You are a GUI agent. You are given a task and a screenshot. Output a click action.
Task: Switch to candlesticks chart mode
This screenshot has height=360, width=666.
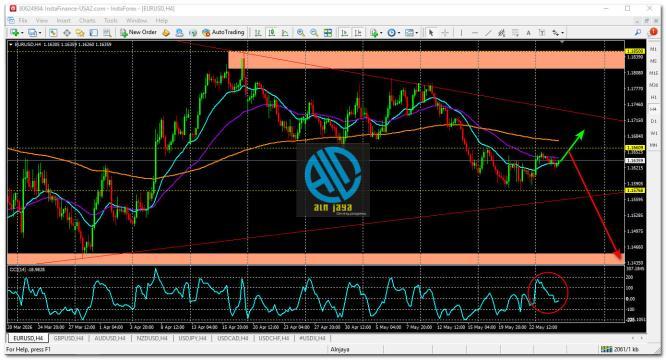(271, 33)
